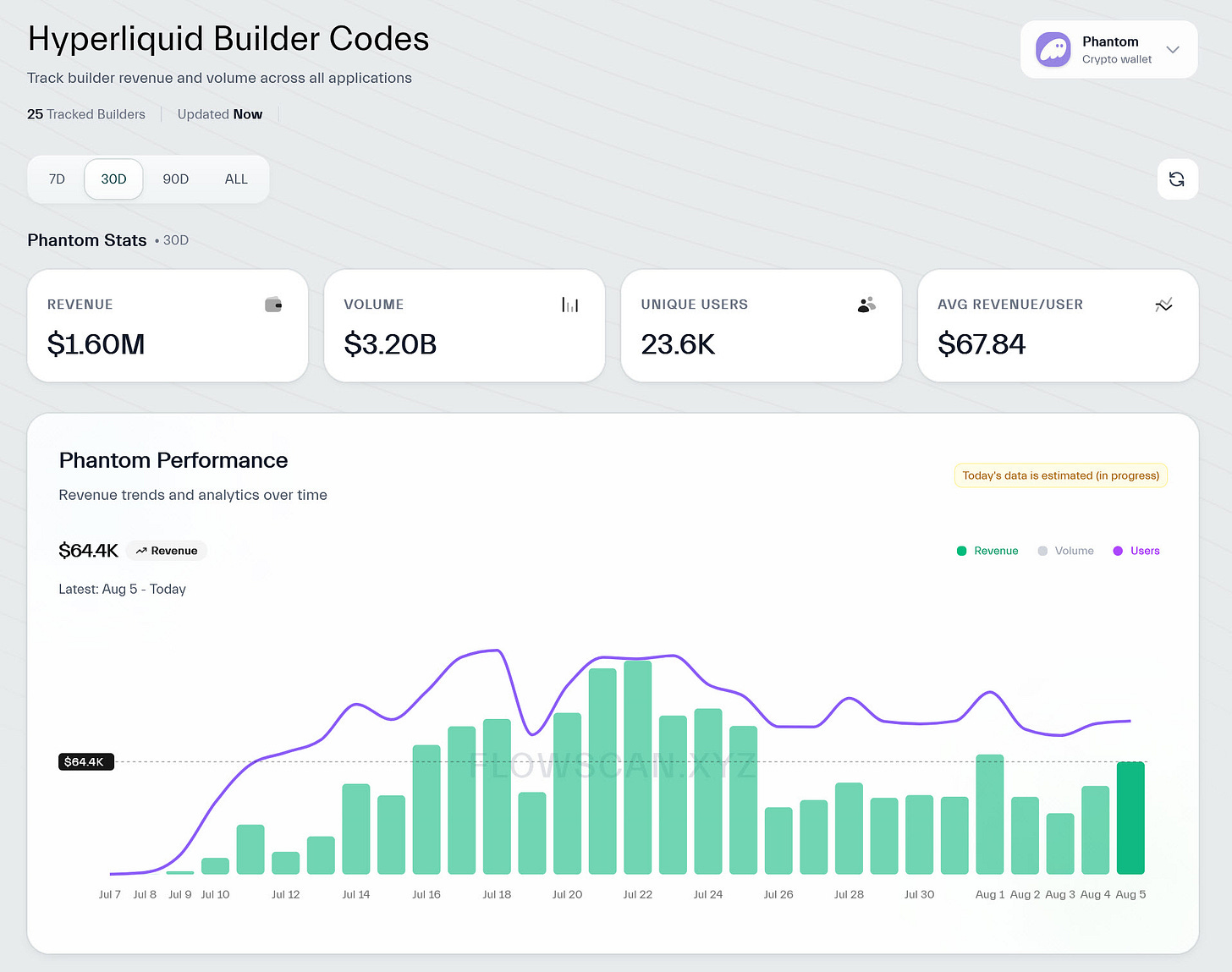Toggle the Volume series in chart legend
This screenshot has height=972, width=1232.
[x=1065, y=551]
